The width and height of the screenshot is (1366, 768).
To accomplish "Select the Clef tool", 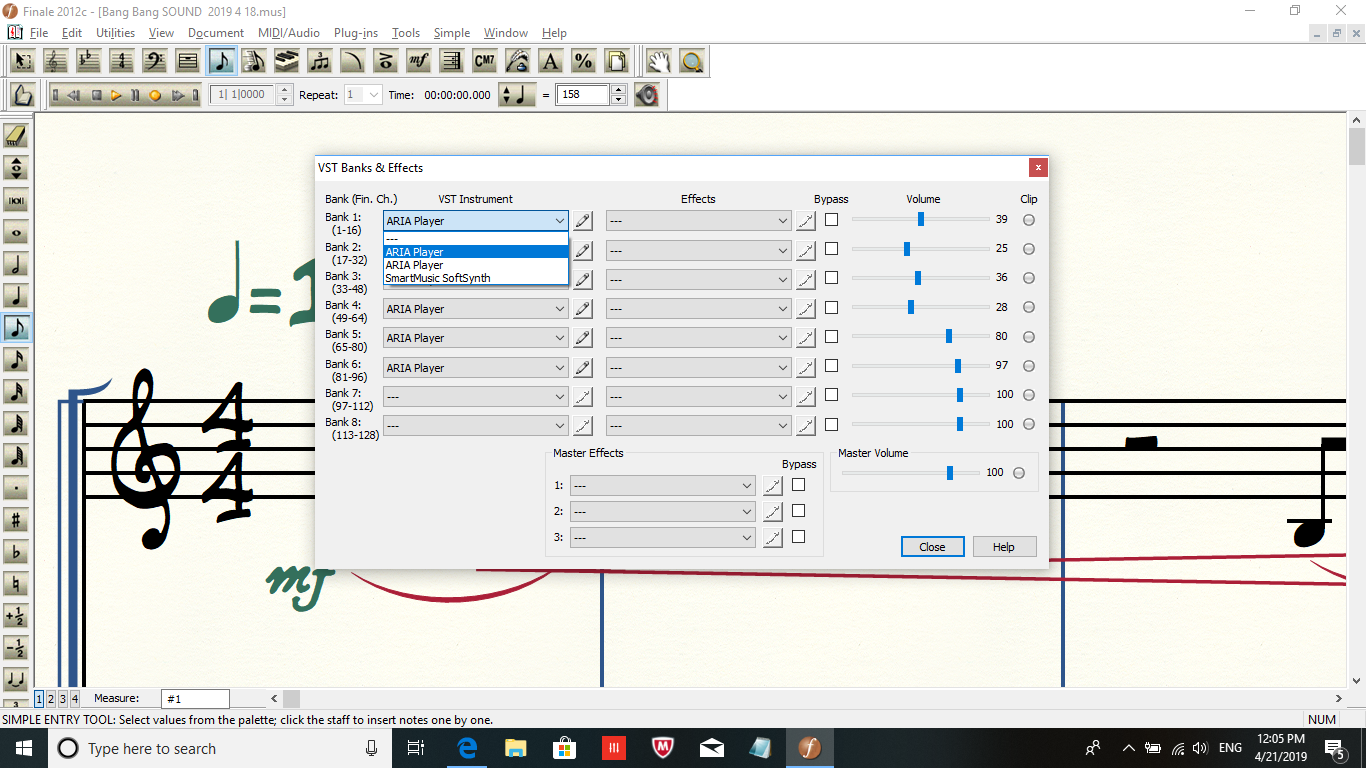I will 154,61.
